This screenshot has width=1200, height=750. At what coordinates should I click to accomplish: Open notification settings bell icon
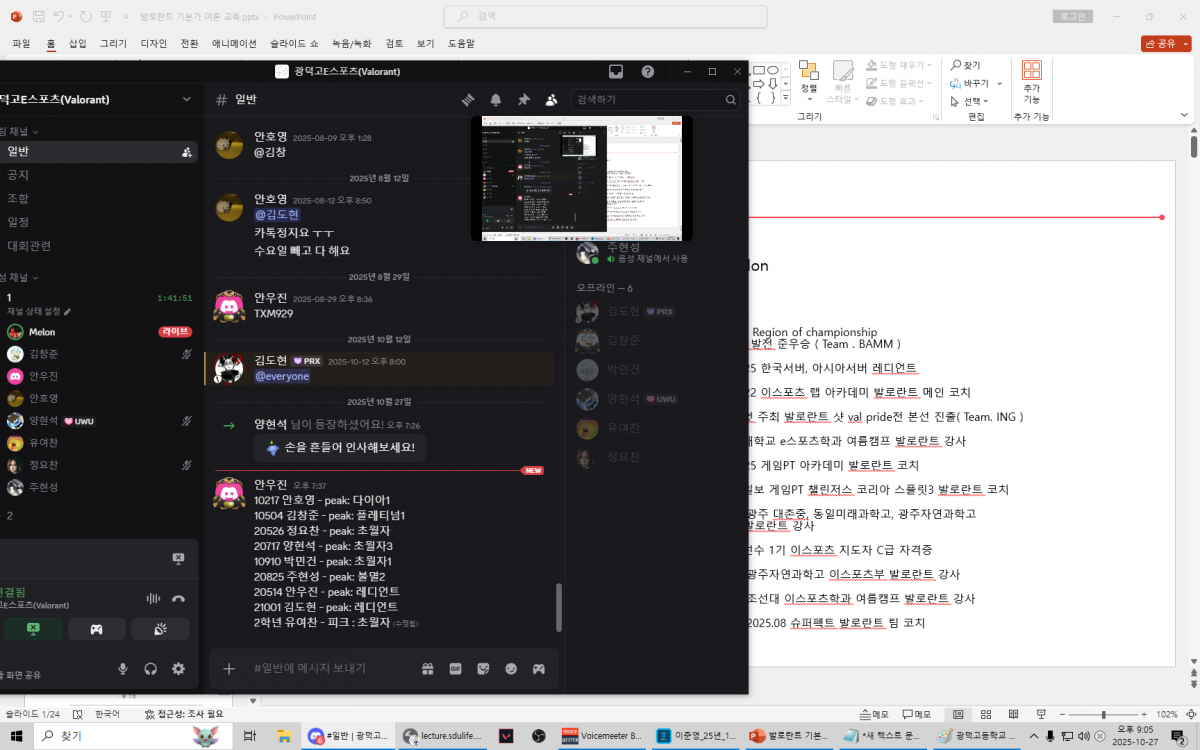coord(495,100)
